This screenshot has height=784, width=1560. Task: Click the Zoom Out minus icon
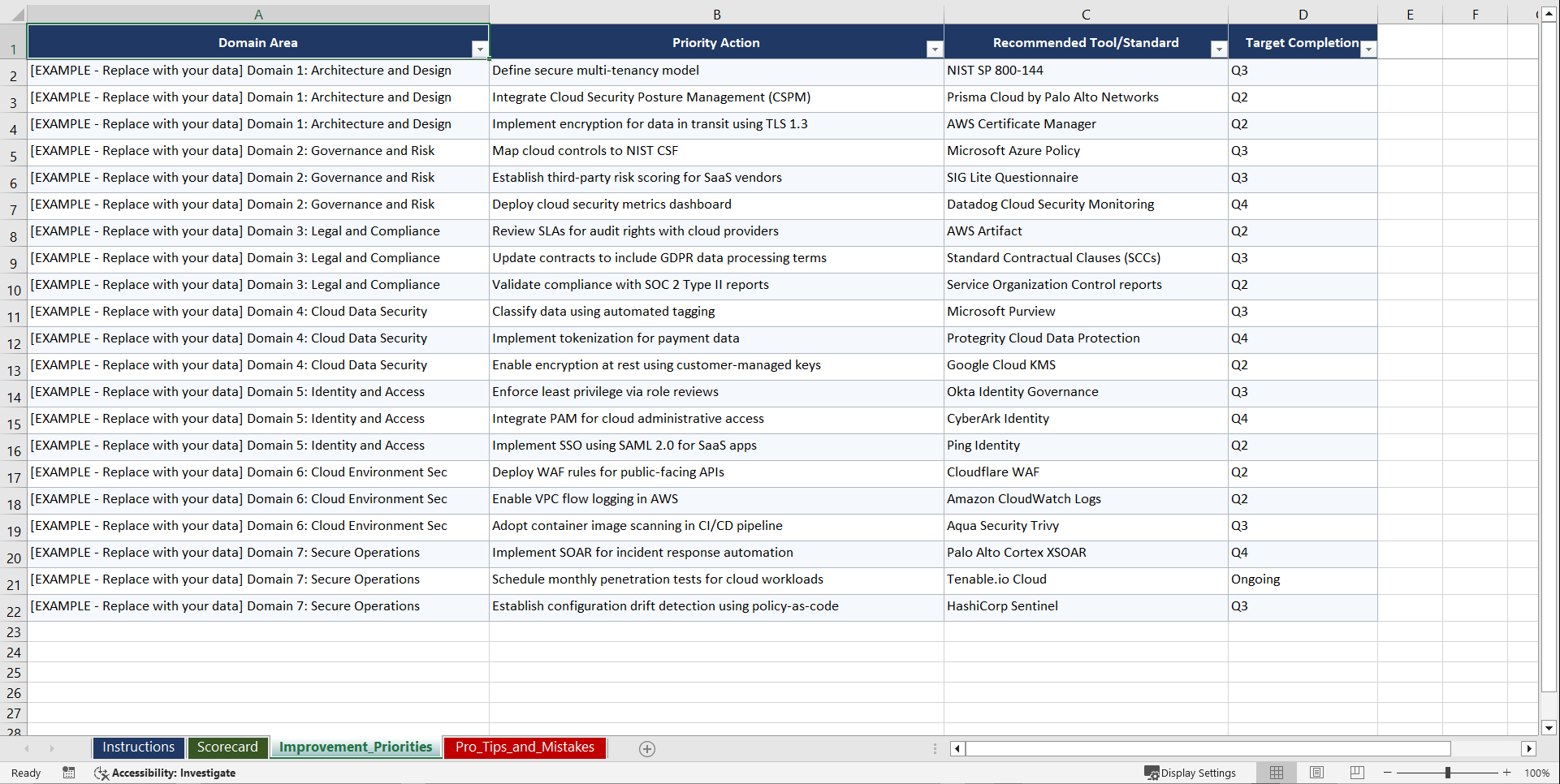coord(1387,773)
